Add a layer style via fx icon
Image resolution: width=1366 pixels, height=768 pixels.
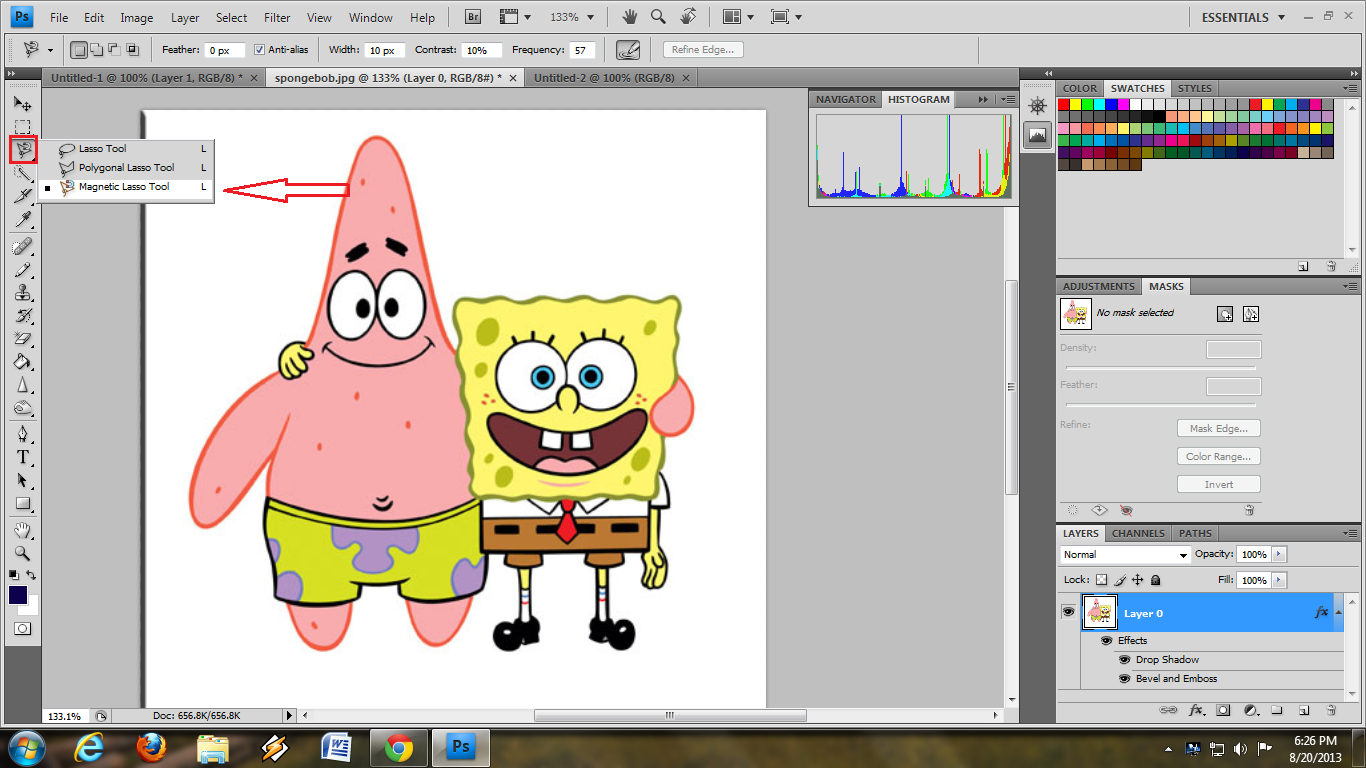click(x=1196, y=710)
